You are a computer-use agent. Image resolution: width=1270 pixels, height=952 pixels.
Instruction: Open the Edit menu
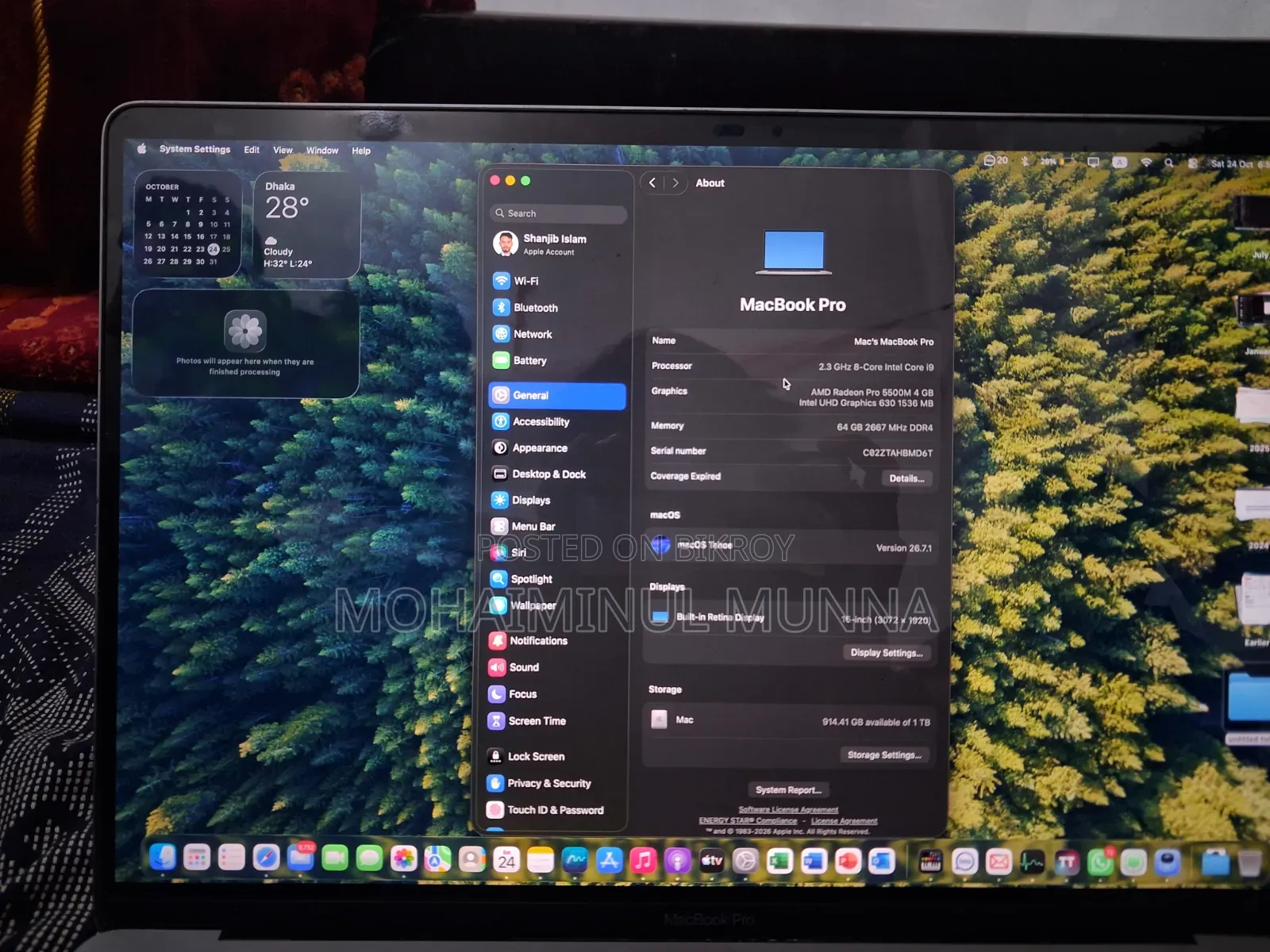[252, 150]
